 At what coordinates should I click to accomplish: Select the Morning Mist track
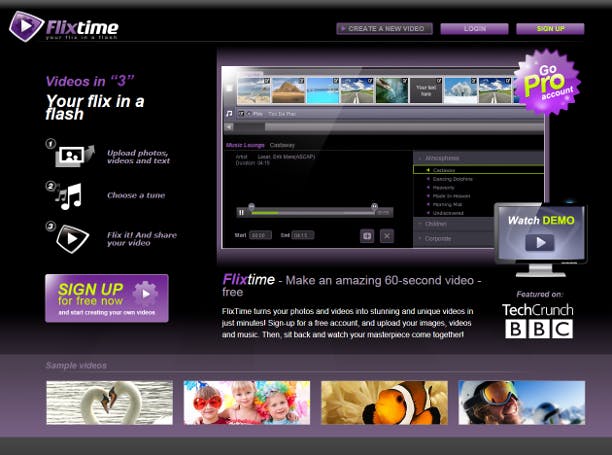click(x=447, y=204)
